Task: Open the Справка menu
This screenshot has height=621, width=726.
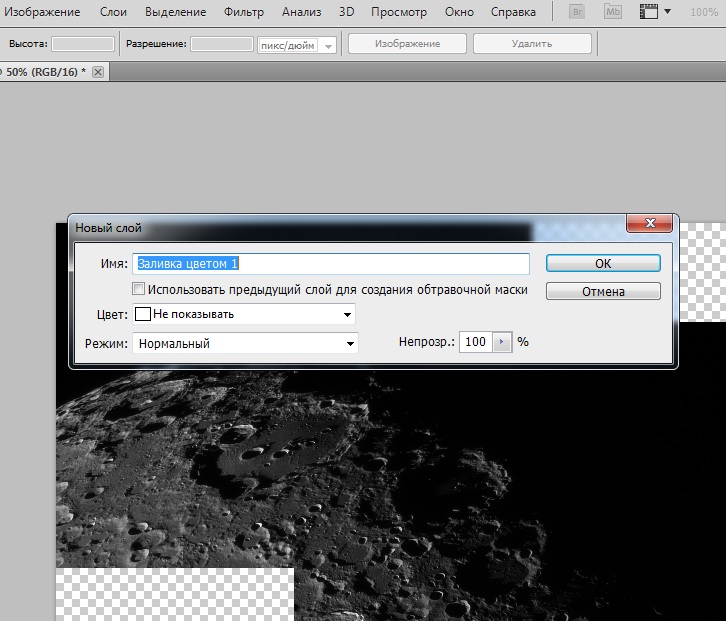Action: click(x=513, y=12)
